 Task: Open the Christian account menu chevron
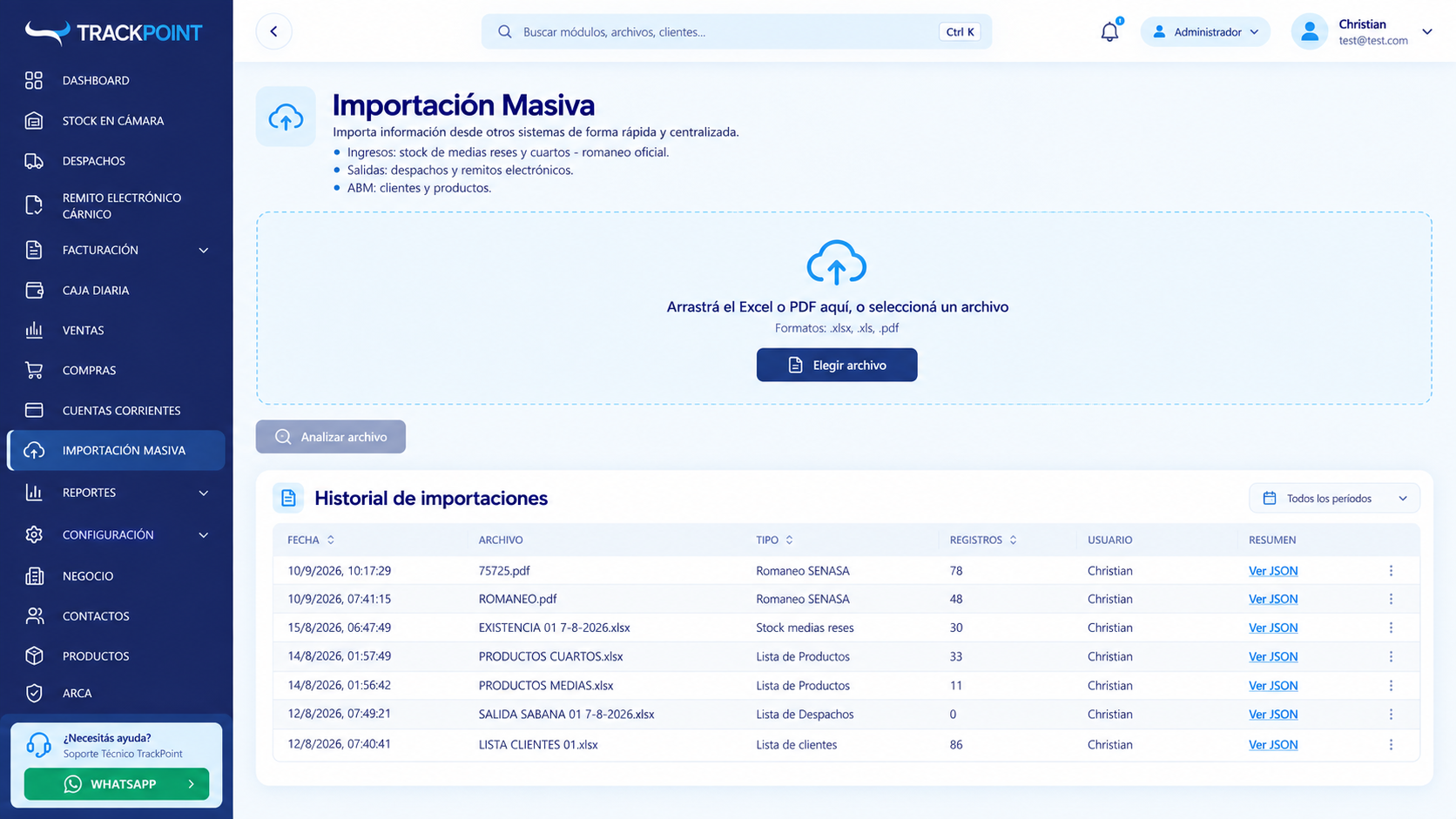tap(1427, 32)
